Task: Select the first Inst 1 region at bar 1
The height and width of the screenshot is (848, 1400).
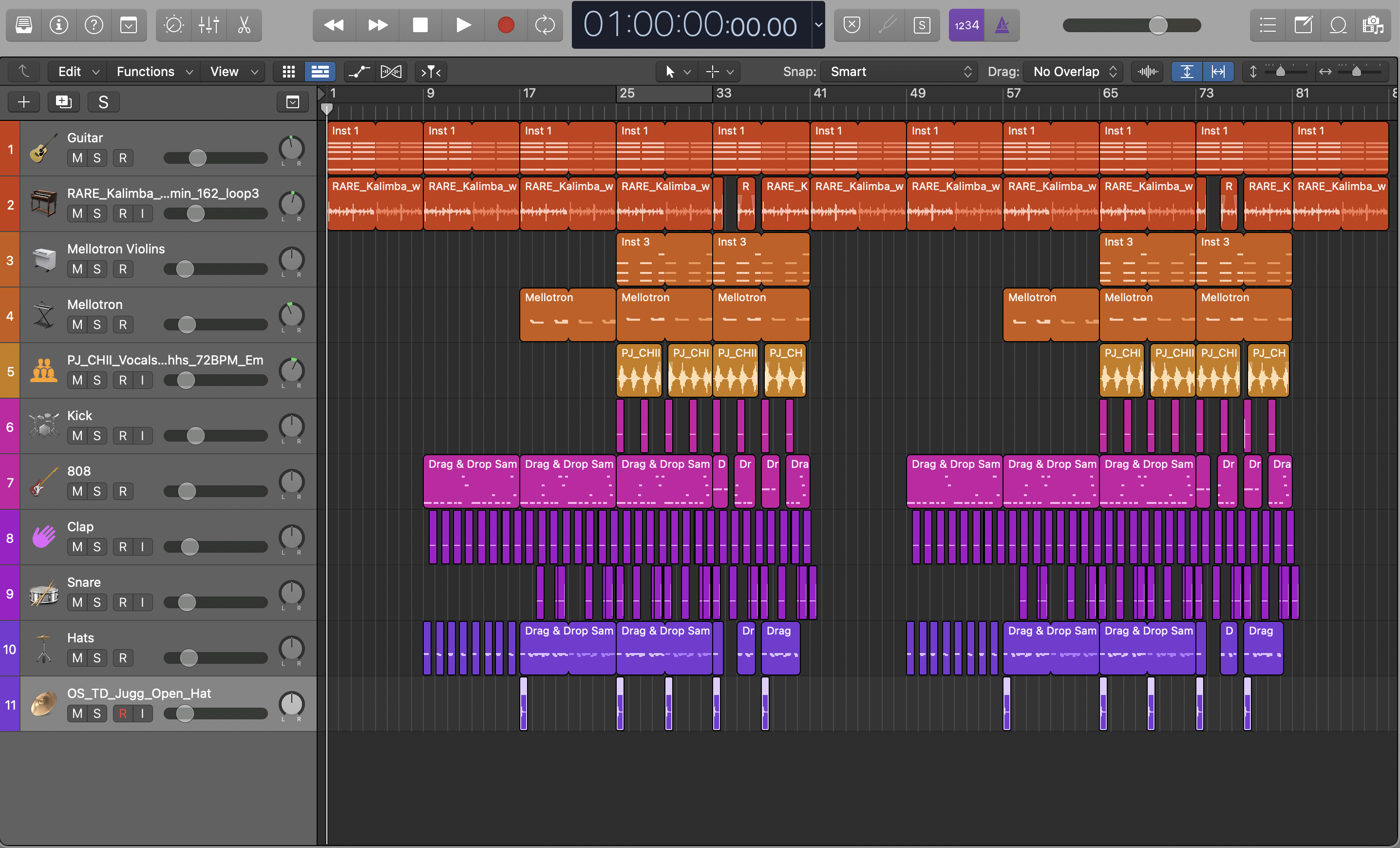Action: 375,147
